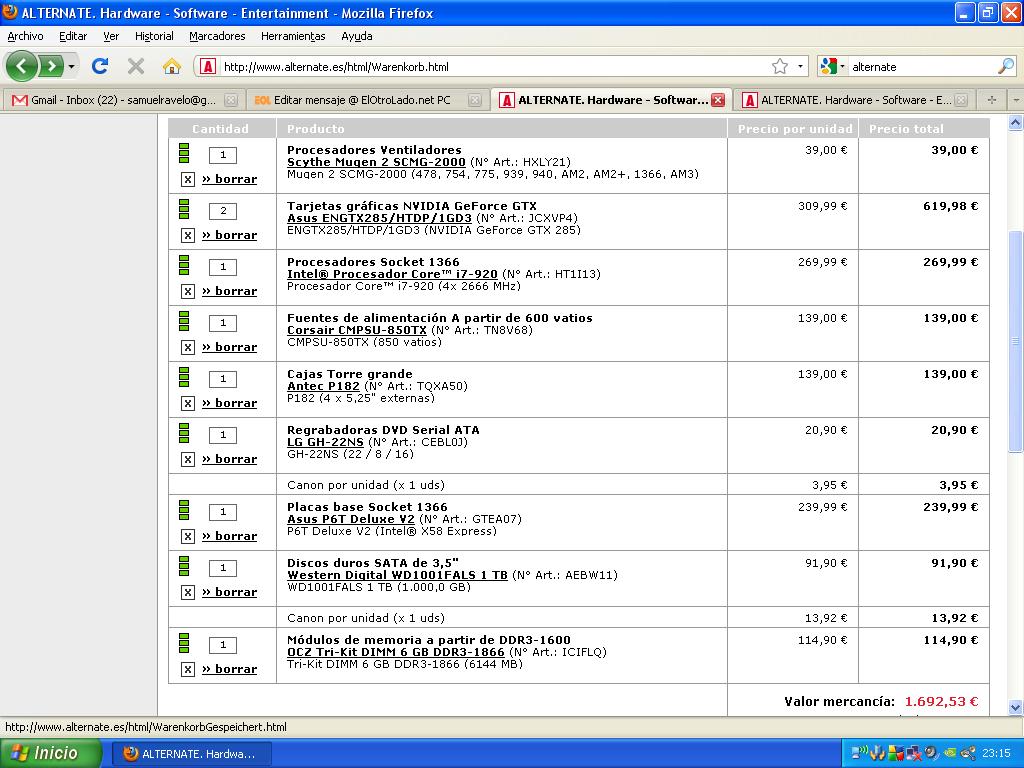1024x768 pixels.
Task: Open the list all tabs dropdown
Action: pos(1016,100)
